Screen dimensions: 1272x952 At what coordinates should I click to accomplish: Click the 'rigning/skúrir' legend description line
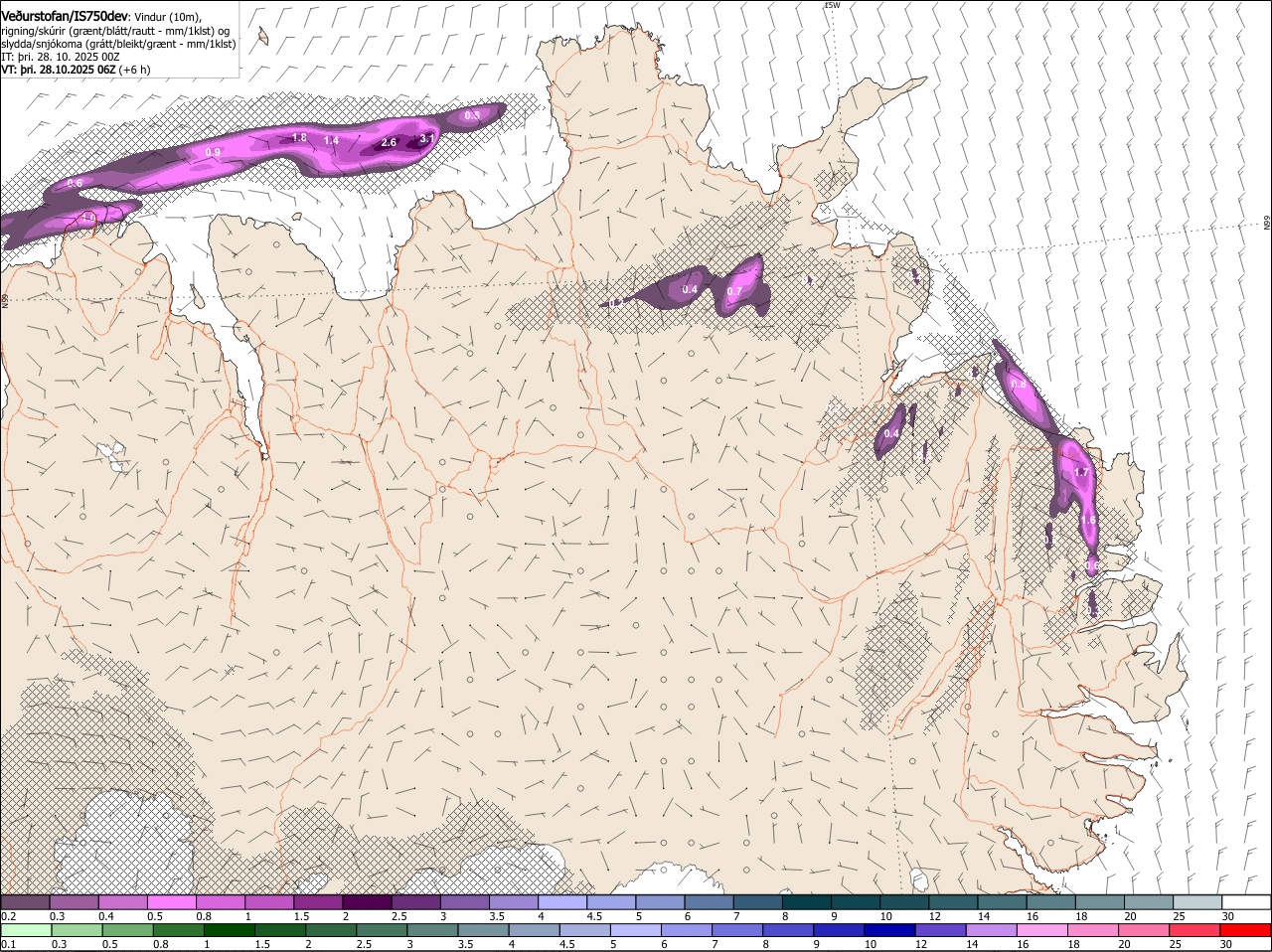pos(115,31)
